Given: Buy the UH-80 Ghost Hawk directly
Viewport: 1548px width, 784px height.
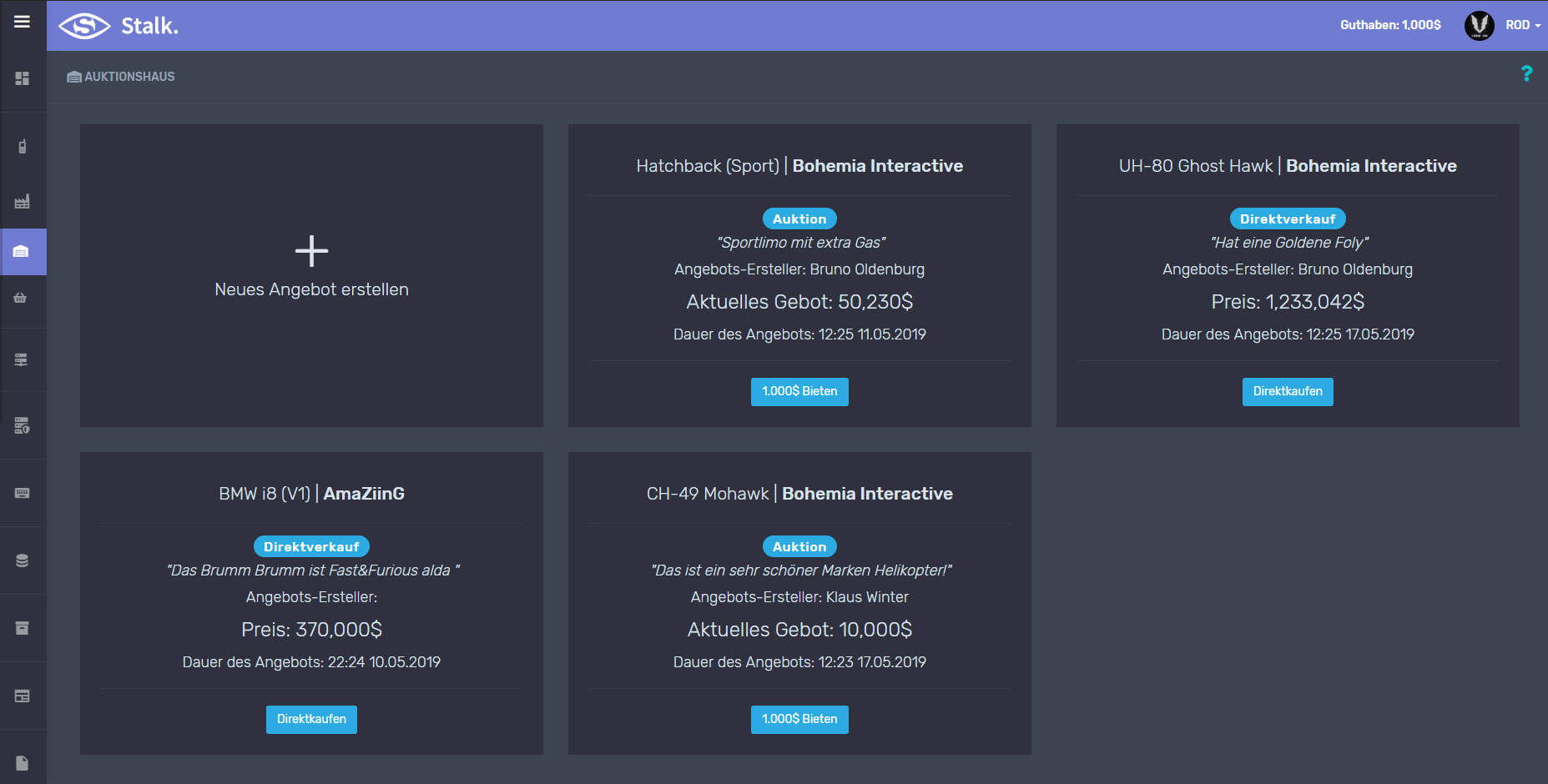Looking at the screenshot, I should point(1288,391).
